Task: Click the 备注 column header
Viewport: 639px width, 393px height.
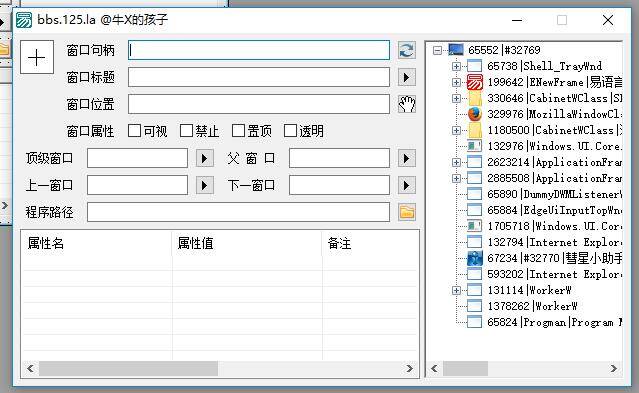Action: click(x=370, y=243)
